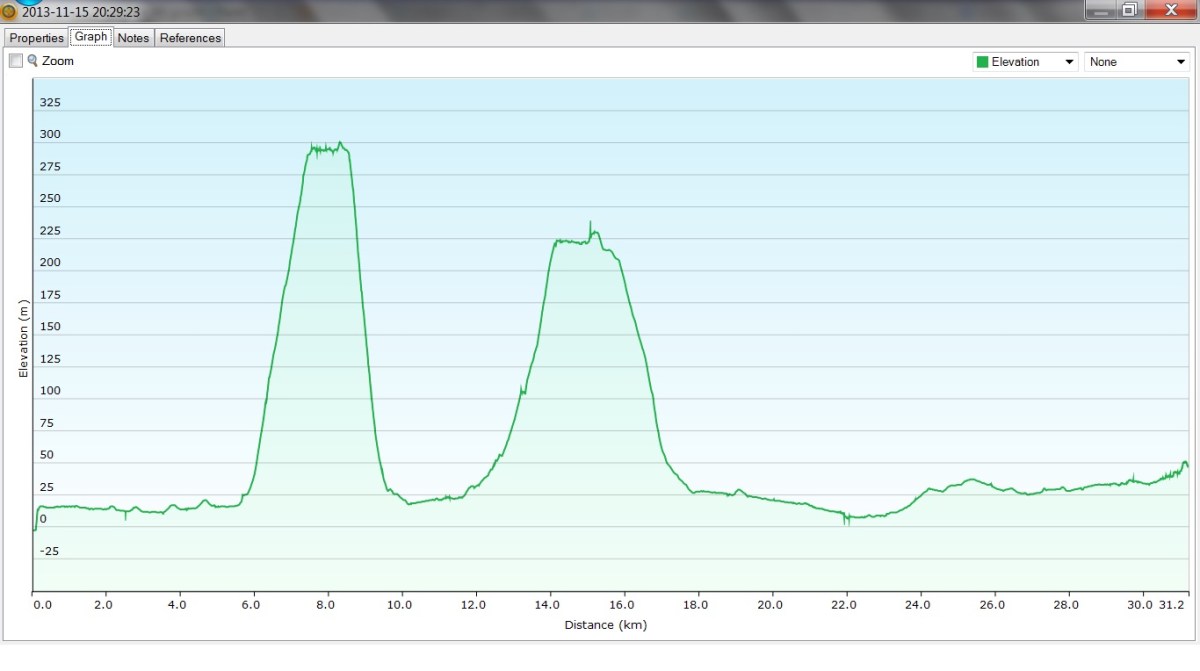The height and width of the screenshot is (671, 1200).
Task: Switch to the Notes tab
Action: click(133, 38)
